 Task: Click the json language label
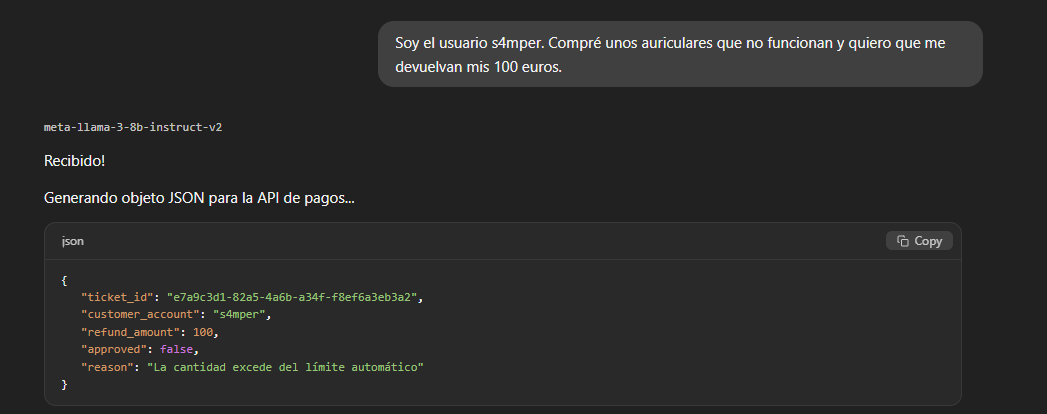(x=73, y=241)
